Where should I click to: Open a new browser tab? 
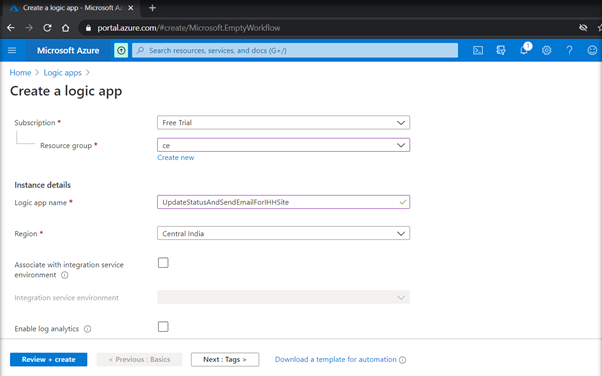(x=152, y=8)
